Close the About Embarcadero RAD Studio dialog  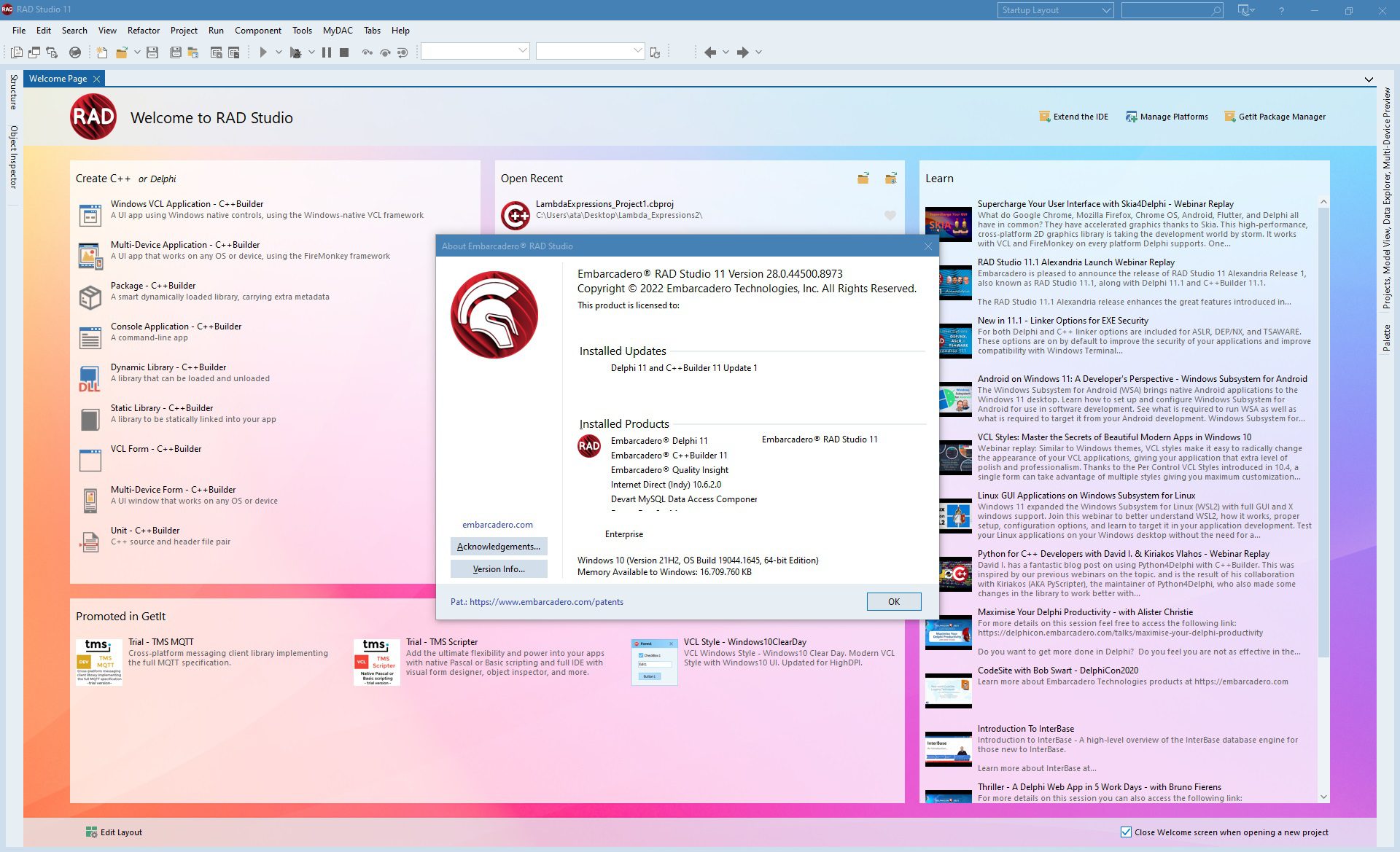tap(927, 246)
